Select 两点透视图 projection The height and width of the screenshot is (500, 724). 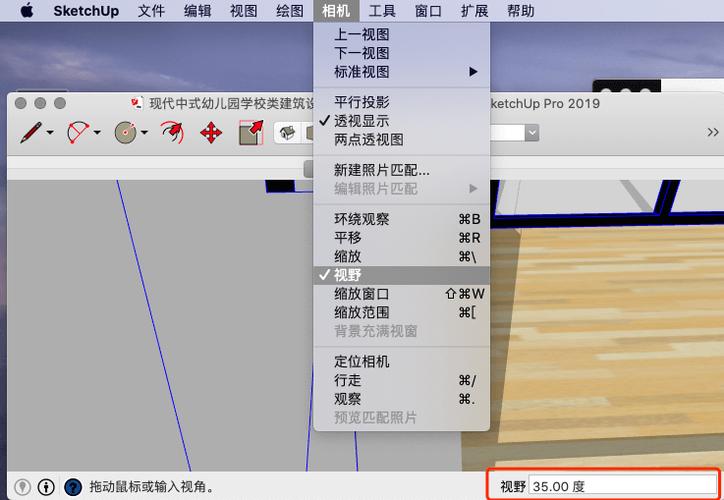401,139
